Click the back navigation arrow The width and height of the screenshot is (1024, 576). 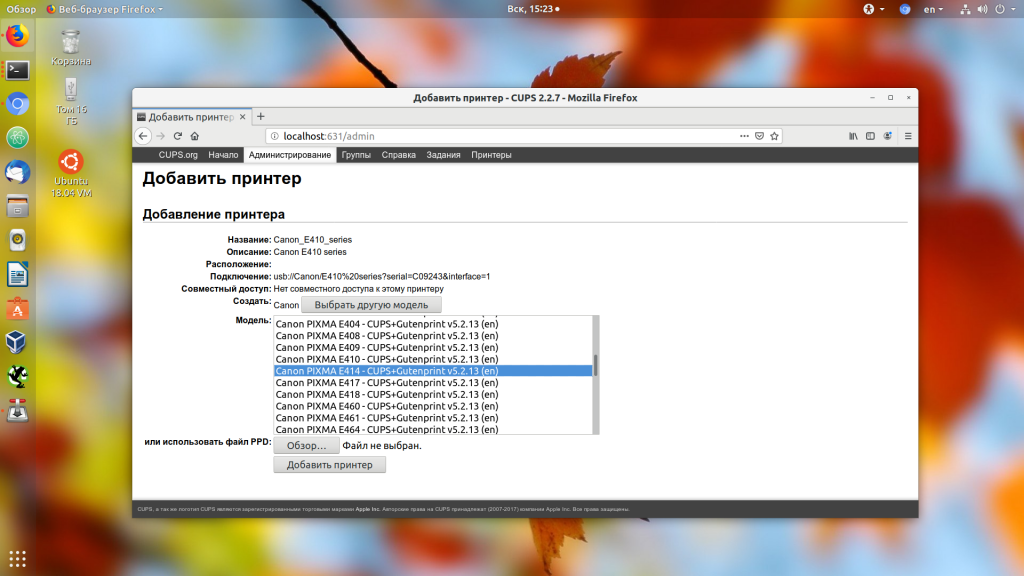tap(143, 136)
